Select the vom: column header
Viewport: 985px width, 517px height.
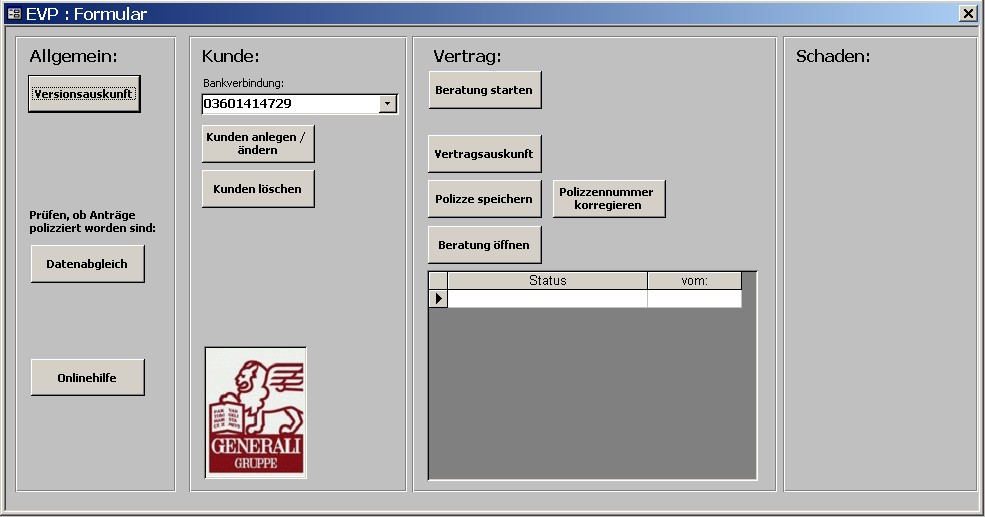[694, 281]
